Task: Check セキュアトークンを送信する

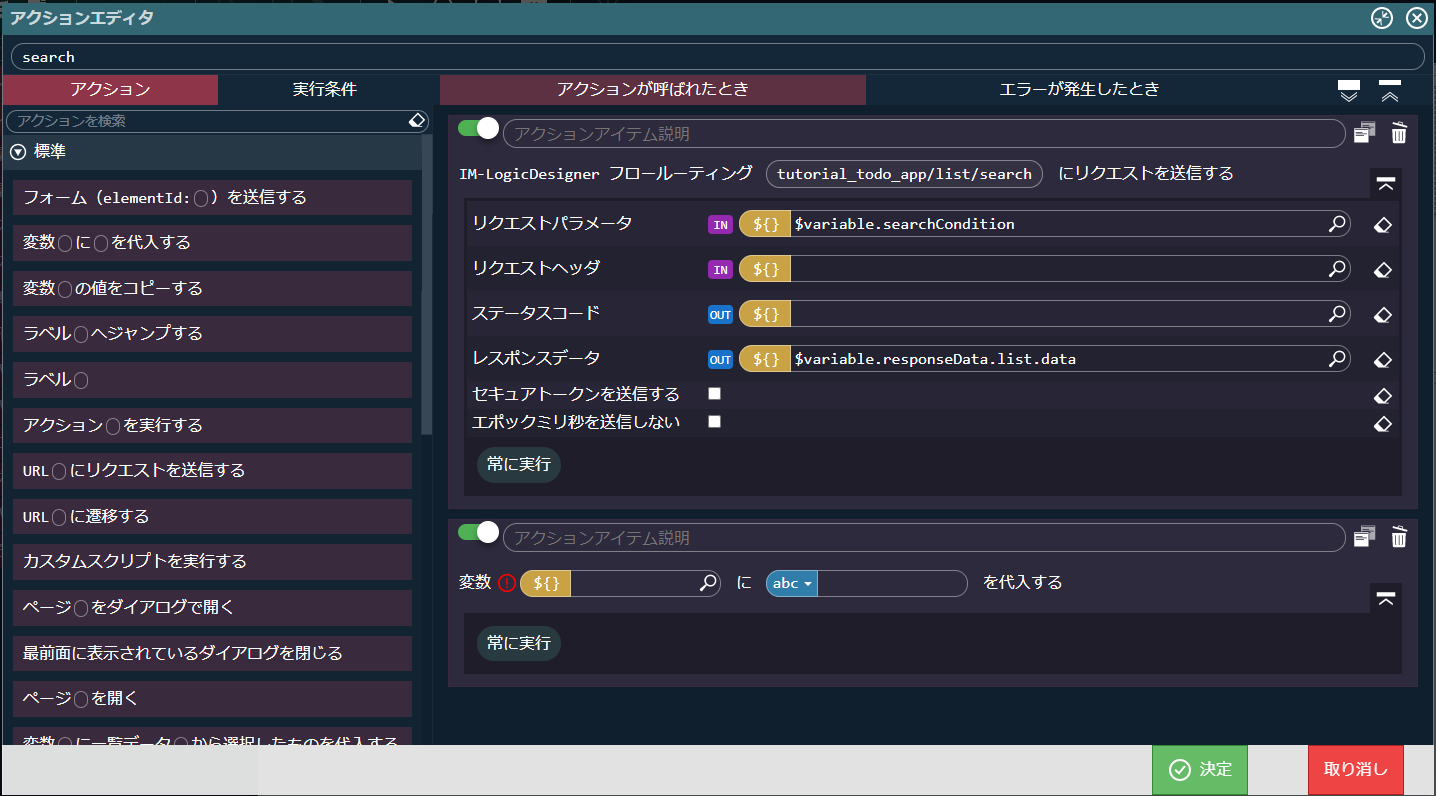Action: tap(714, 393)
